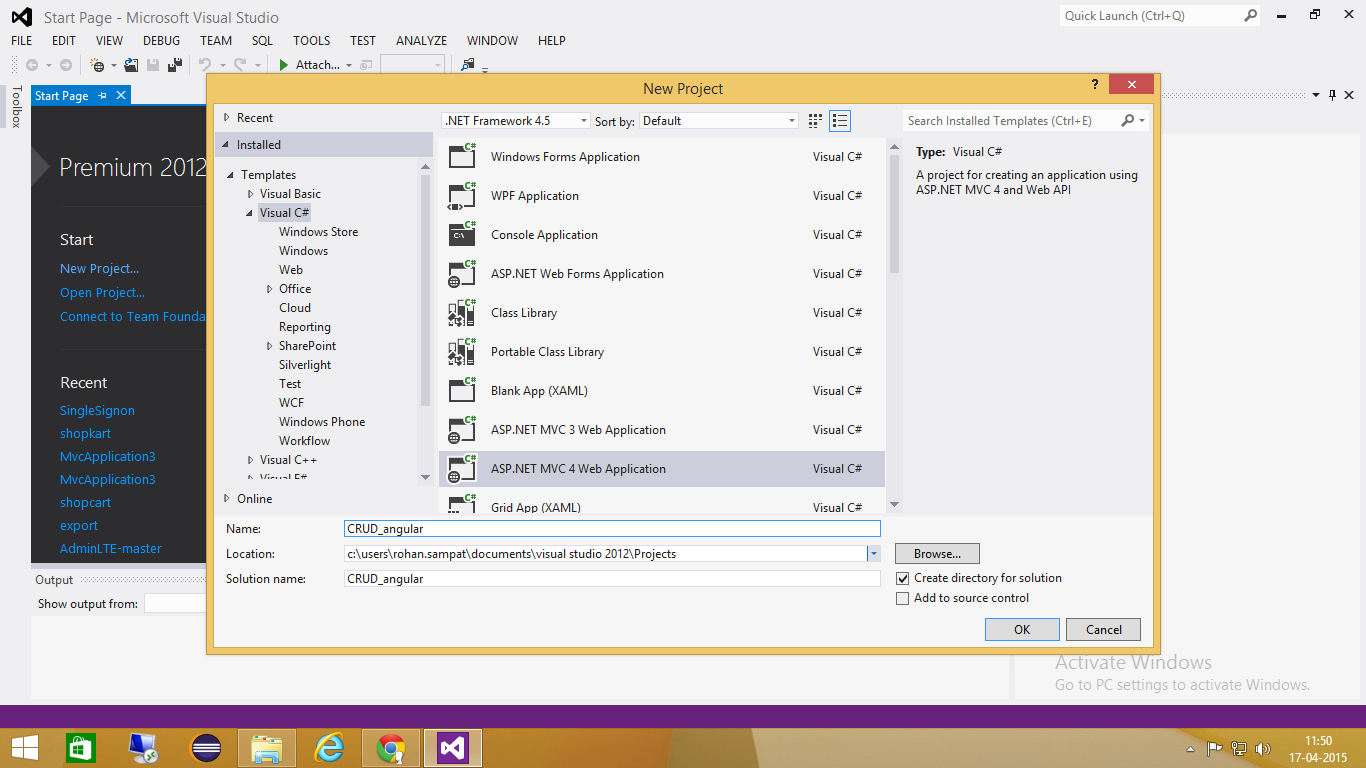This screenshot has height=768, width=1366.
Task: Select the Console Application template icon
Action: click(x=462, y=234)
